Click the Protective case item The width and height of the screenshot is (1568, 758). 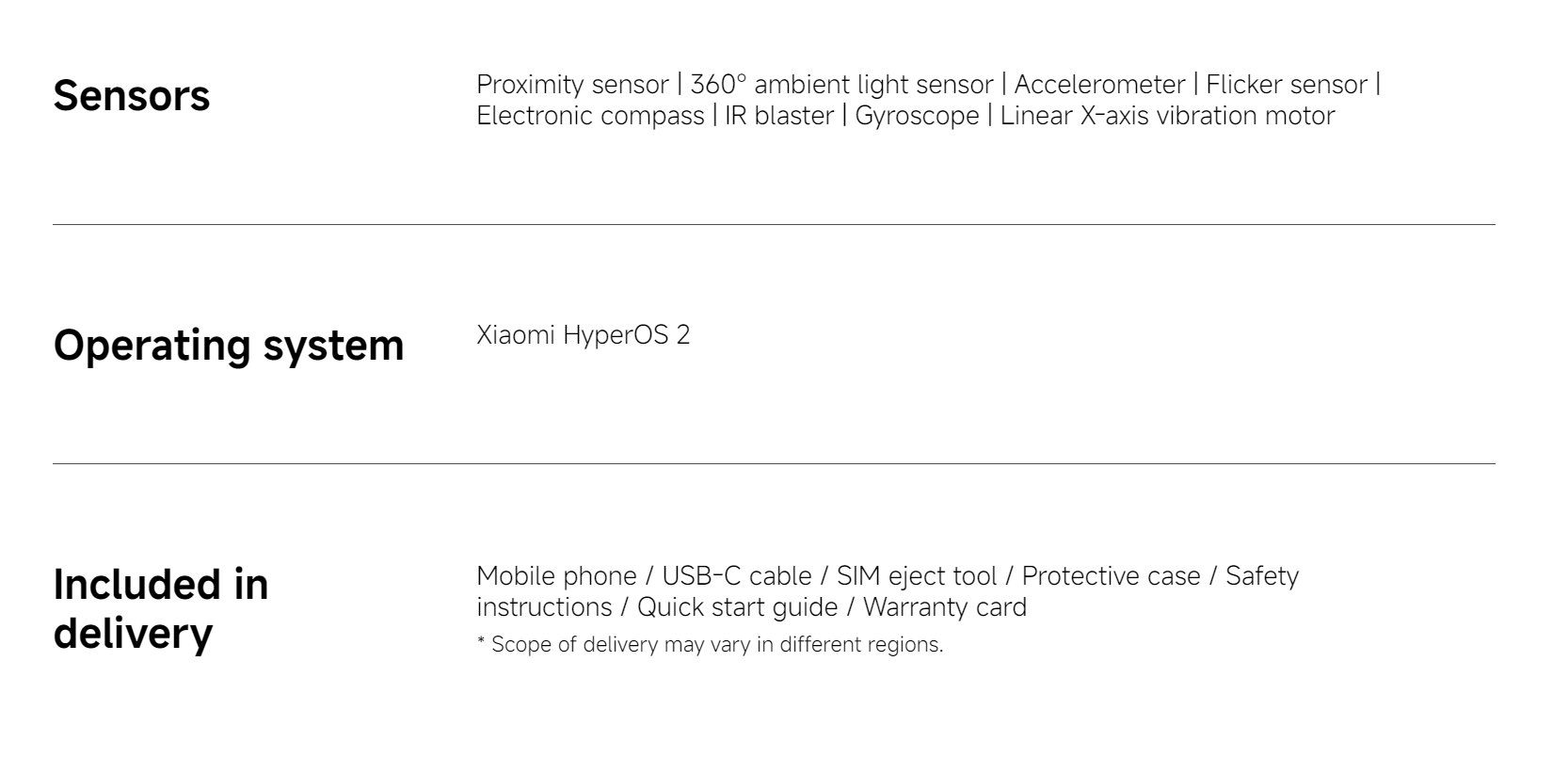(x=1112, y=576)
